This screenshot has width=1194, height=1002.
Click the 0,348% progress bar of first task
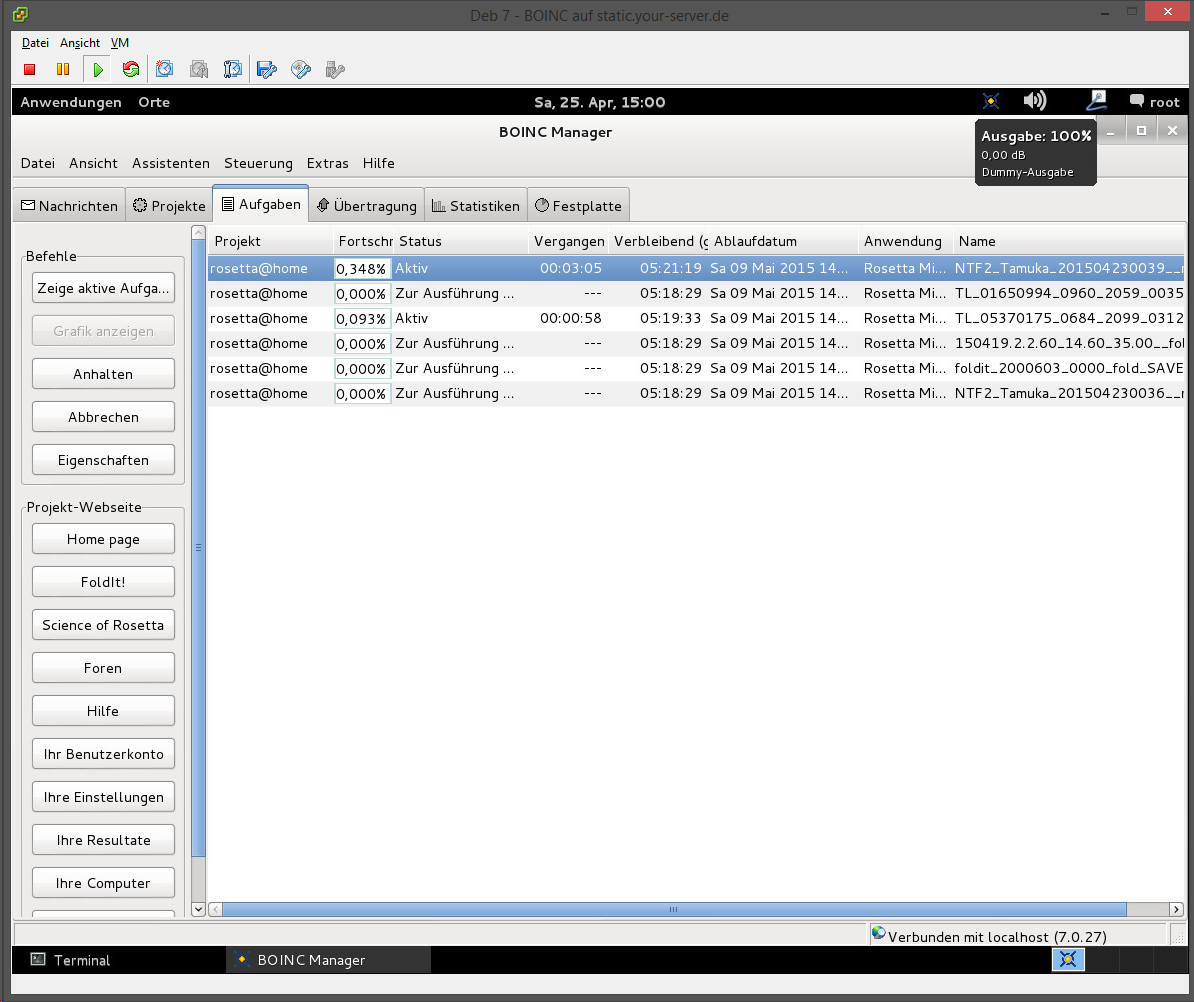362,269
